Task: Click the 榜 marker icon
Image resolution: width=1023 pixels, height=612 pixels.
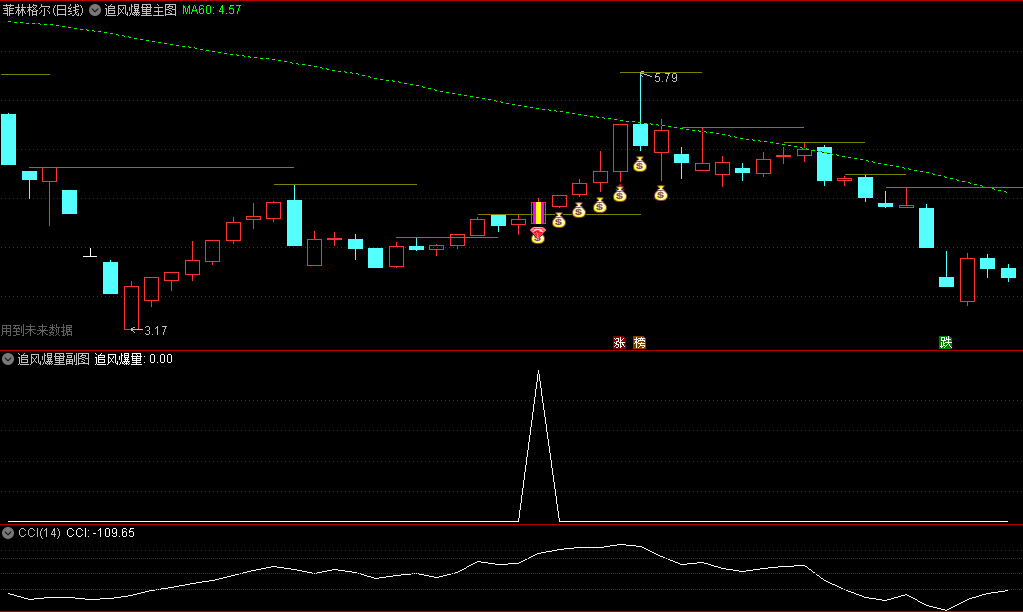Action: [639, 343]
